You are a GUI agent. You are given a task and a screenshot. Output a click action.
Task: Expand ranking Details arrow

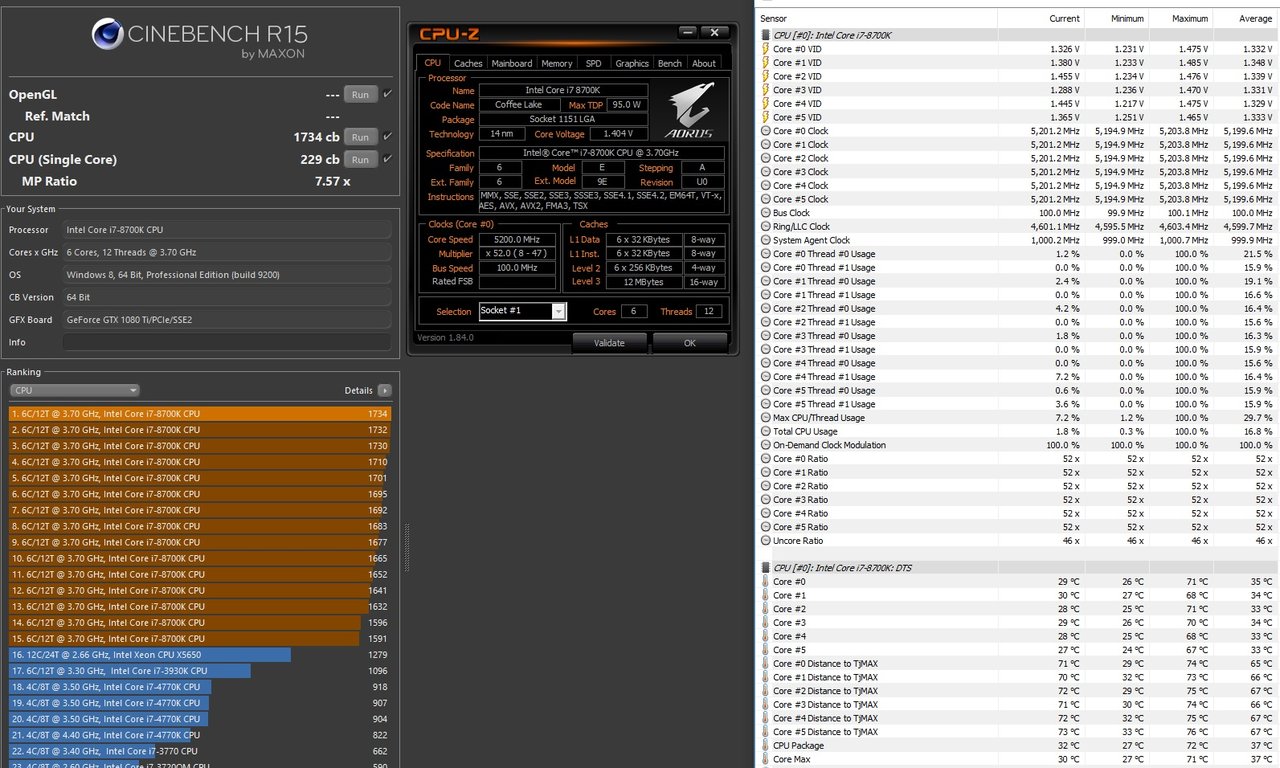click(385, 391)
